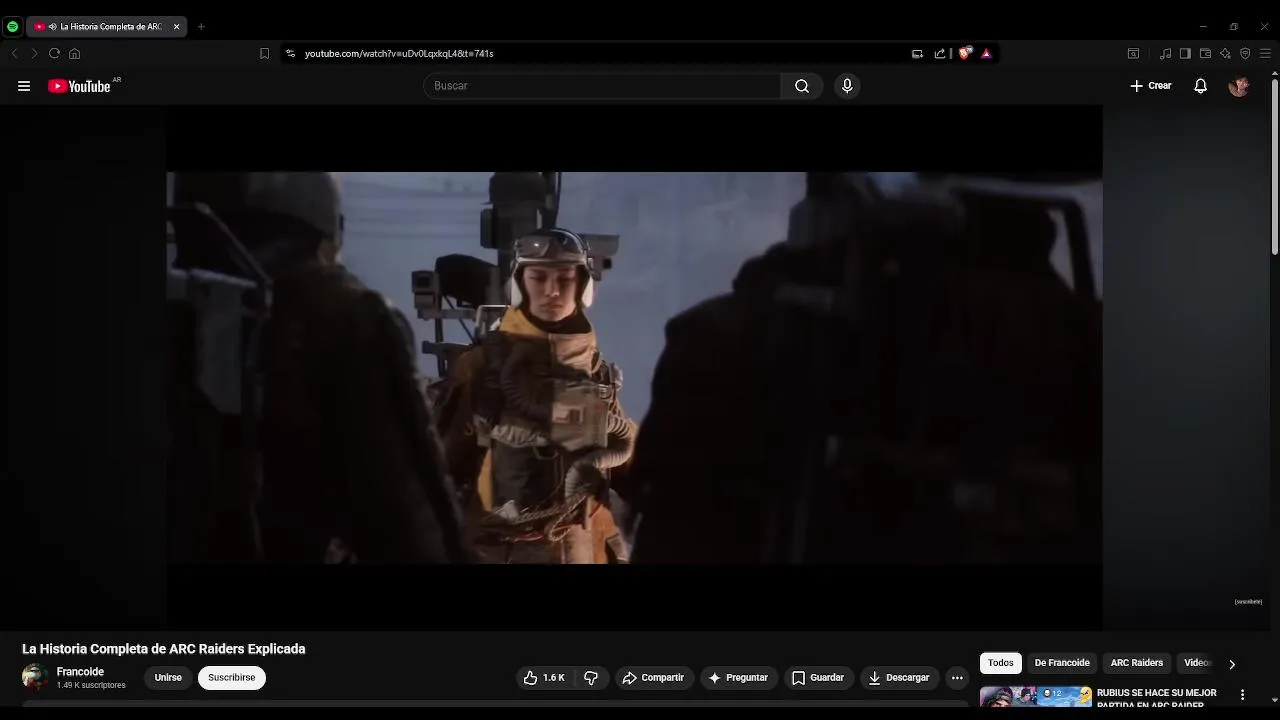Open the Crear menu
This screenshot has height=720, width=1280.
(1150, 86)
